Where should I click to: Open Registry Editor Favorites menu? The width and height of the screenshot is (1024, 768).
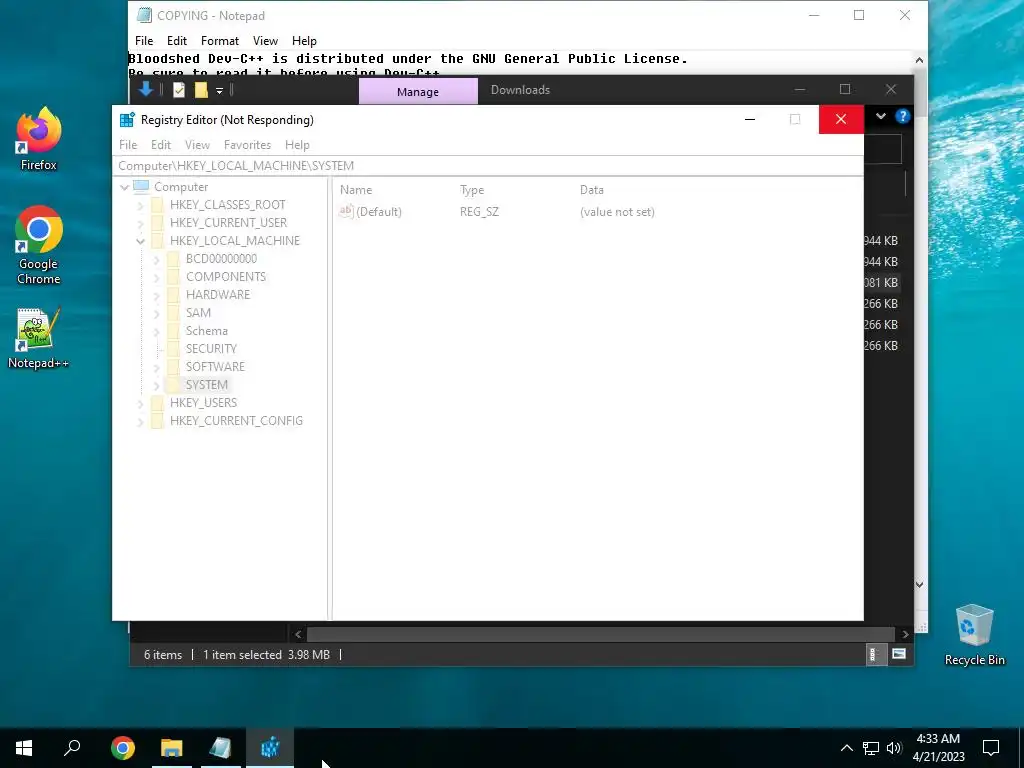coord(247,145)
